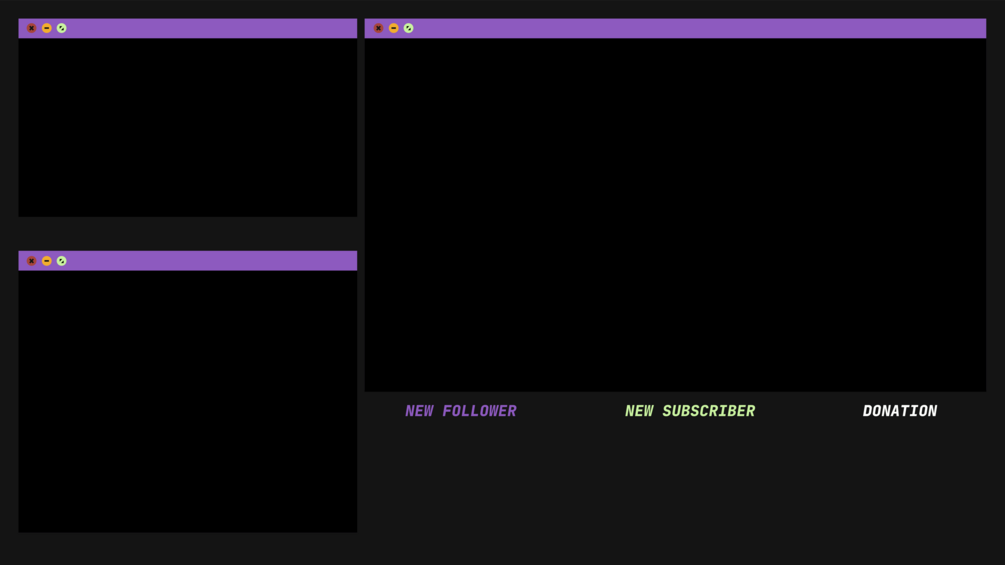
Task: Click purple title bar of bottom-left window
Action: (188, 261)
